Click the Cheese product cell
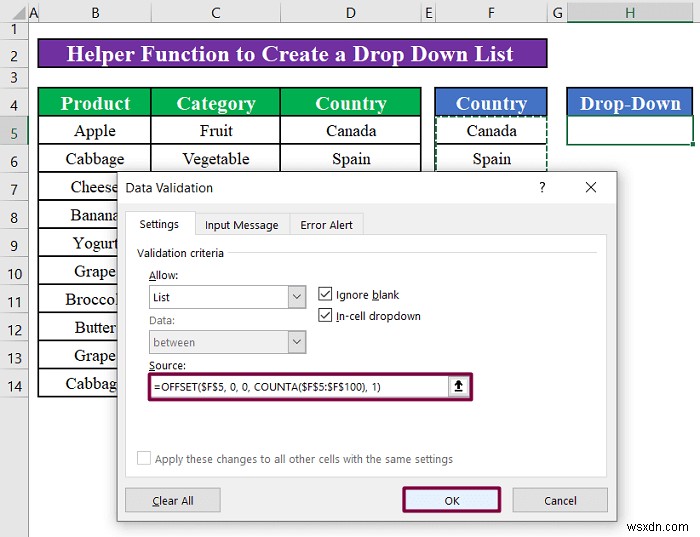 79,187
